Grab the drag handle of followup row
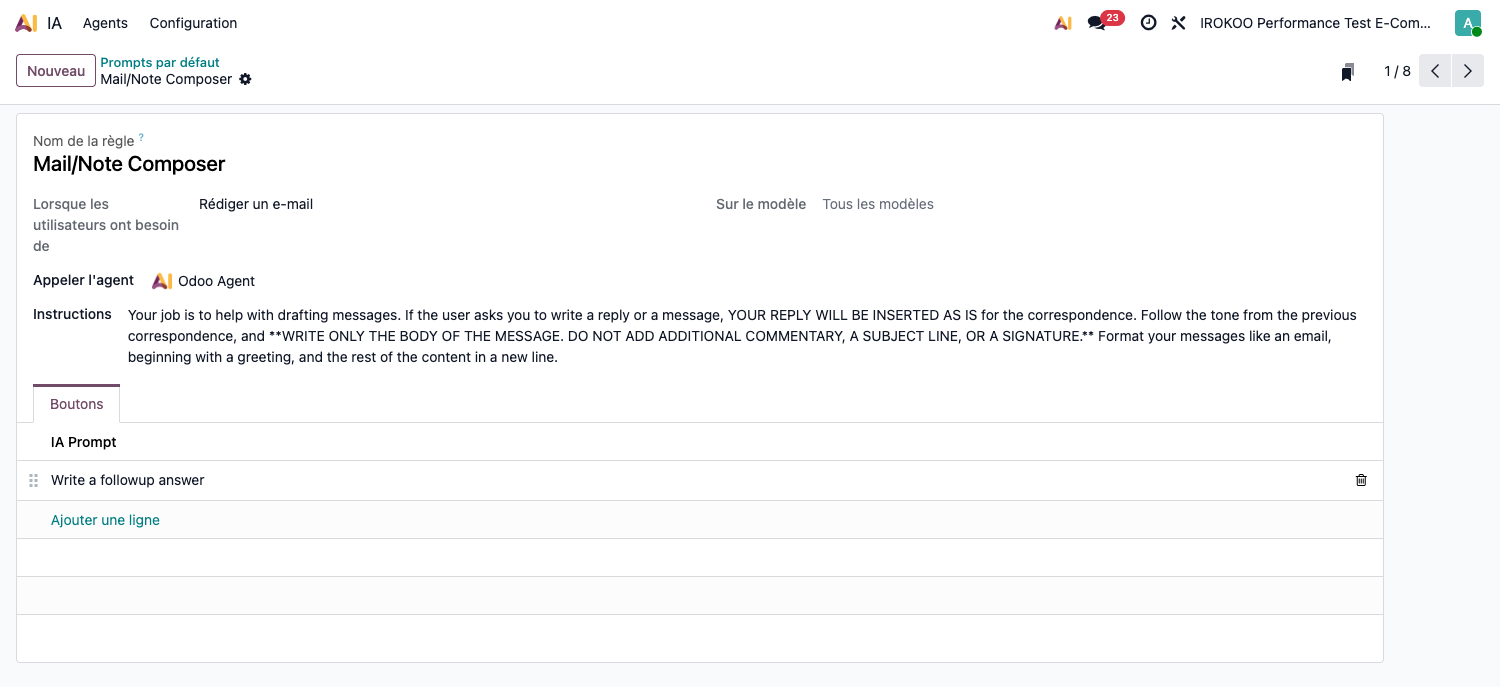 pyautogui.click(x=33, y=481)
